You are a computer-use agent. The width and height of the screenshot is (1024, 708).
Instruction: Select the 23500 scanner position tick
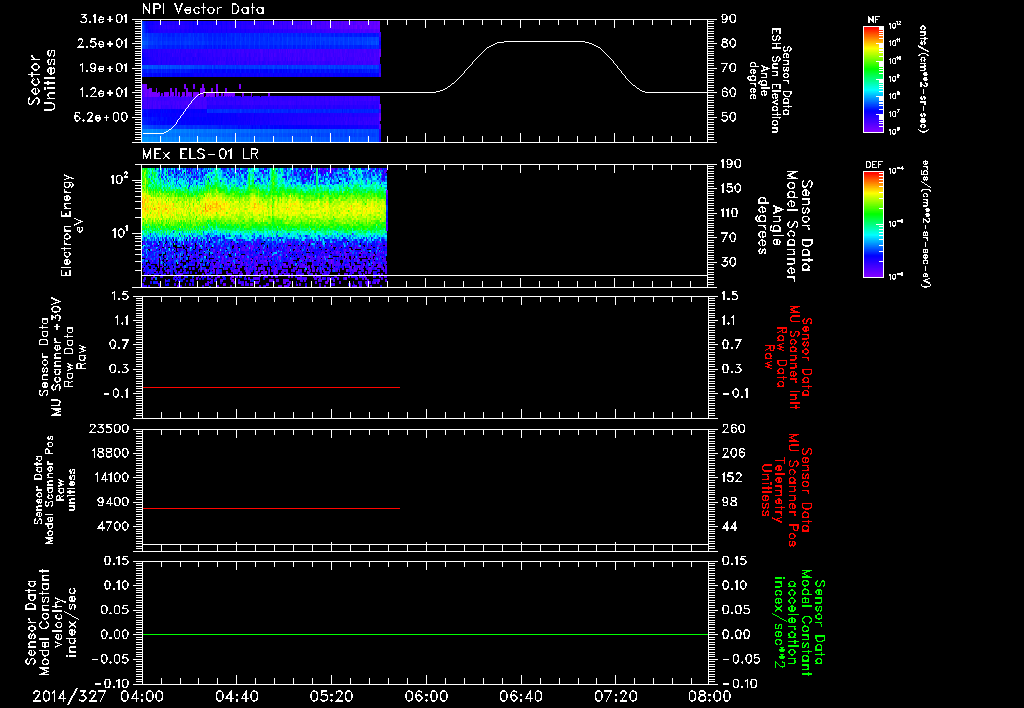click(110, 429)
